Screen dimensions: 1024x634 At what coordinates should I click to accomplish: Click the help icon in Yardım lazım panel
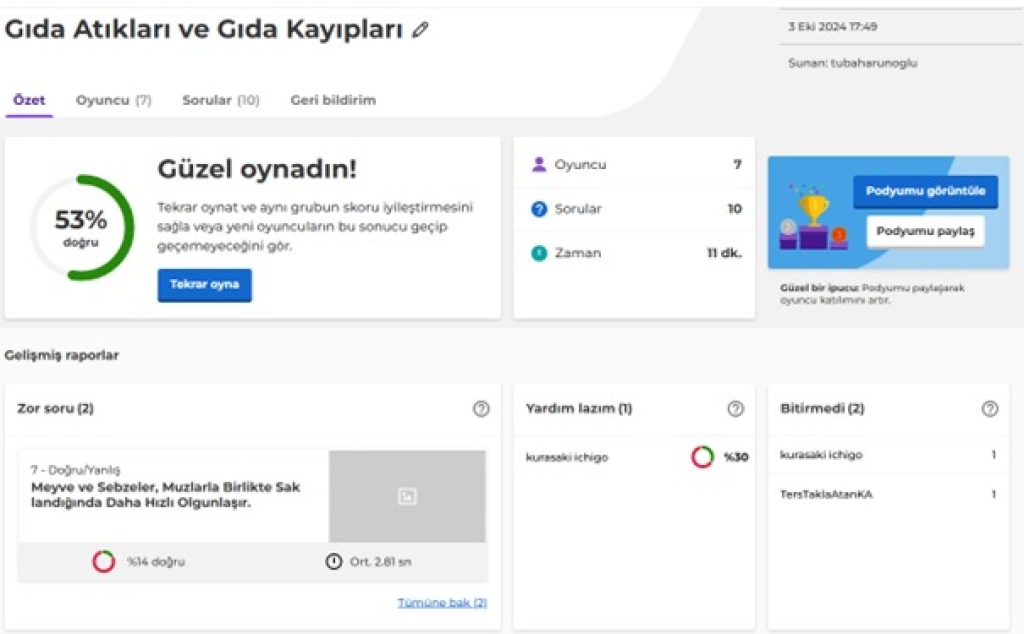(735, 408)
